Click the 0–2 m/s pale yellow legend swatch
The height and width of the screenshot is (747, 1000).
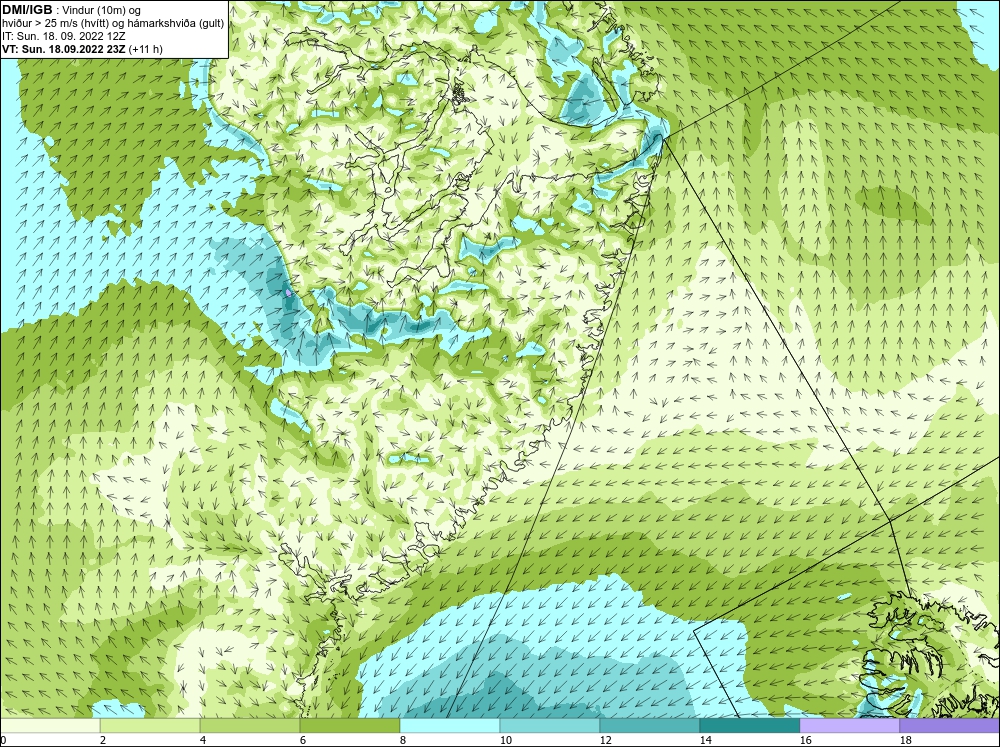tap(50, 725)
